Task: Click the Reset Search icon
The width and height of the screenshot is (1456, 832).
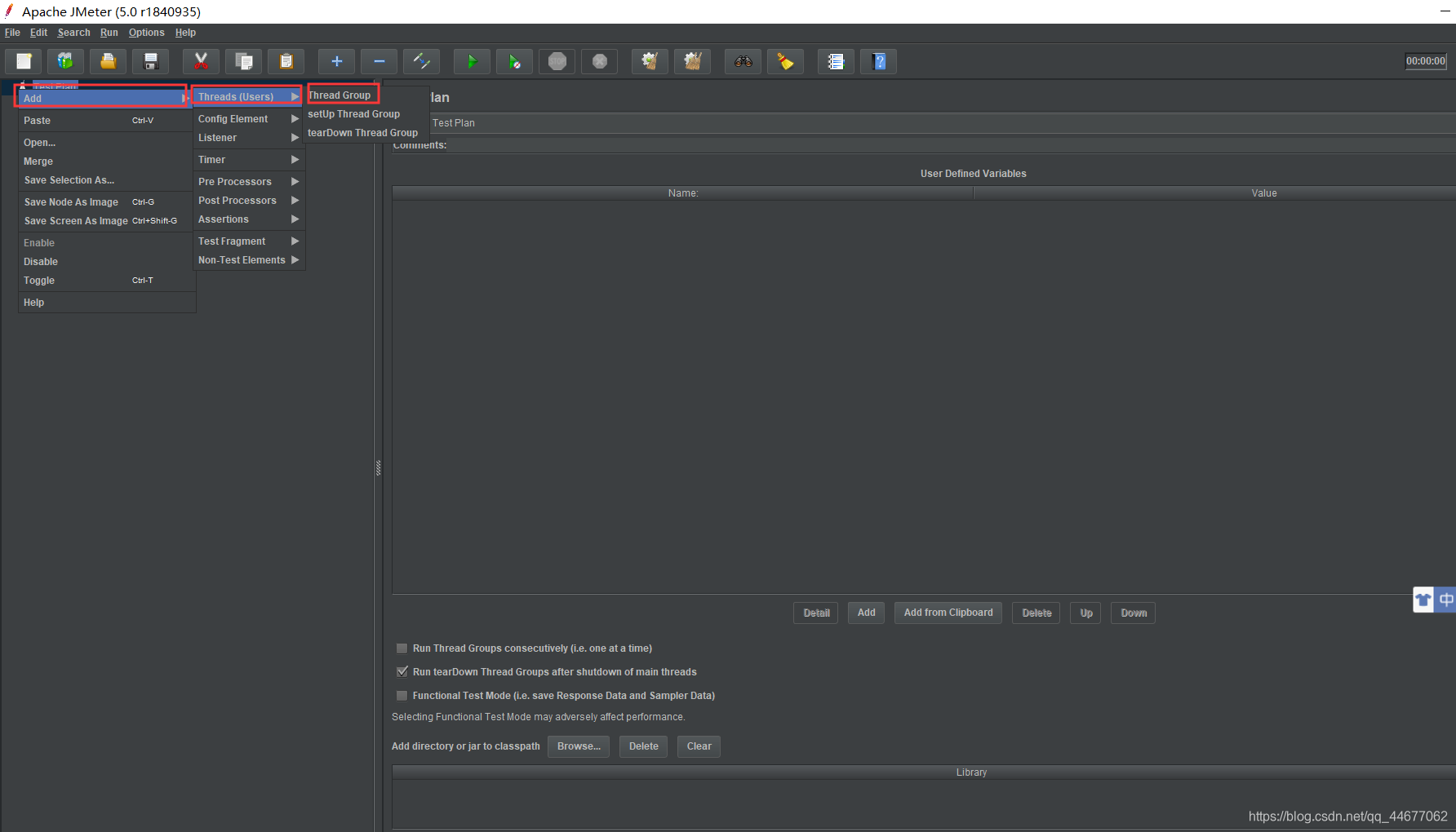Action: pos(785,61)
